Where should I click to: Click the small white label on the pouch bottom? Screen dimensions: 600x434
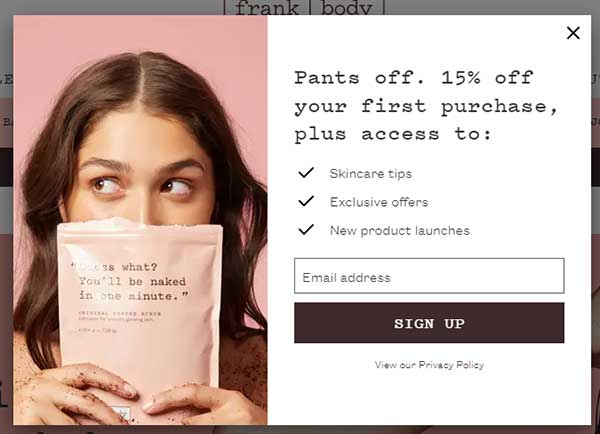point(121,413)
